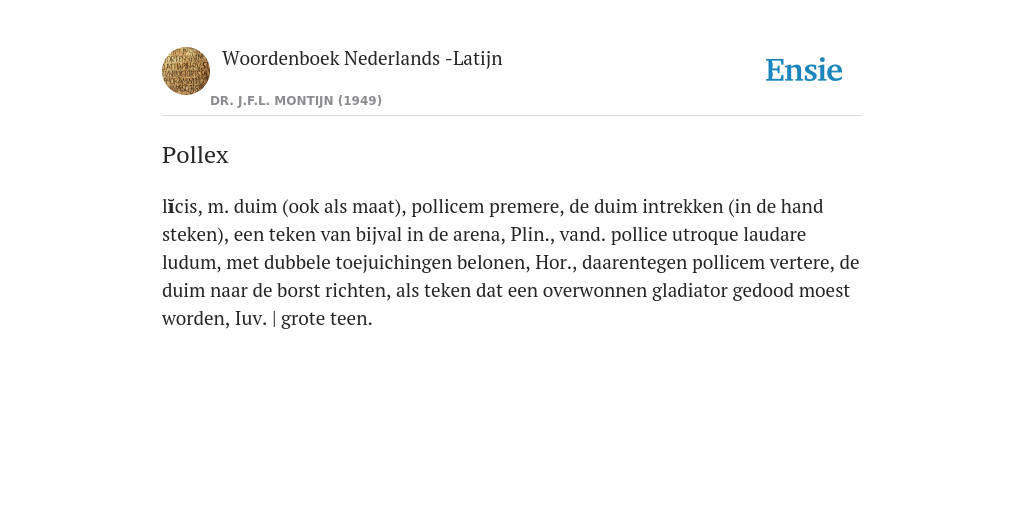Click the word daarentegen
Viewport: 1024px width, 512px height.
click(x=634, y=263)
